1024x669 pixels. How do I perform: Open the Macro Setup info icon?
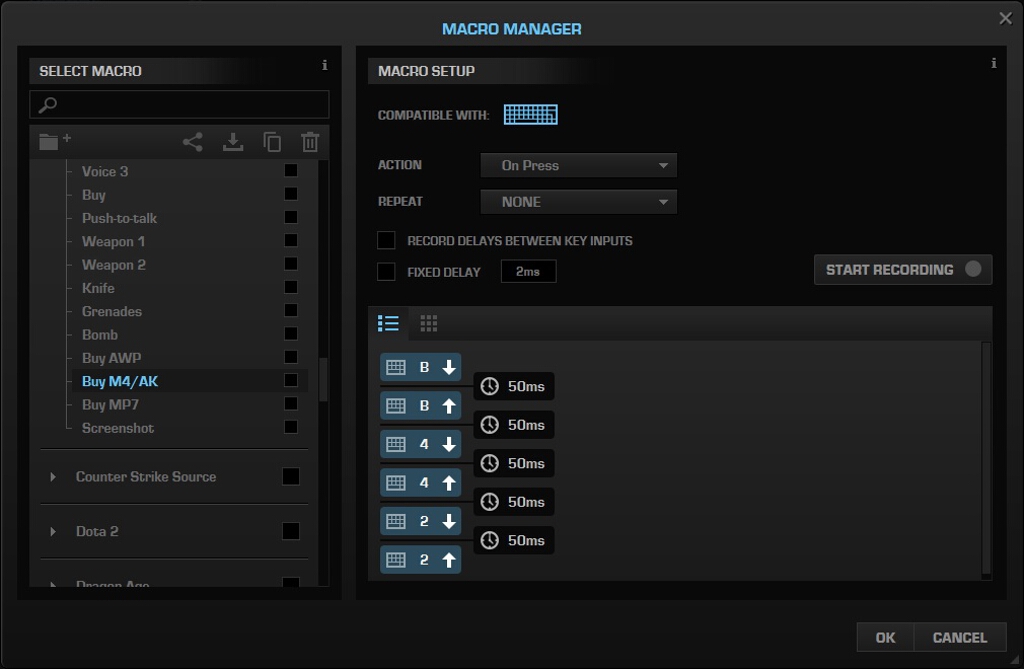tap(993, 64)
